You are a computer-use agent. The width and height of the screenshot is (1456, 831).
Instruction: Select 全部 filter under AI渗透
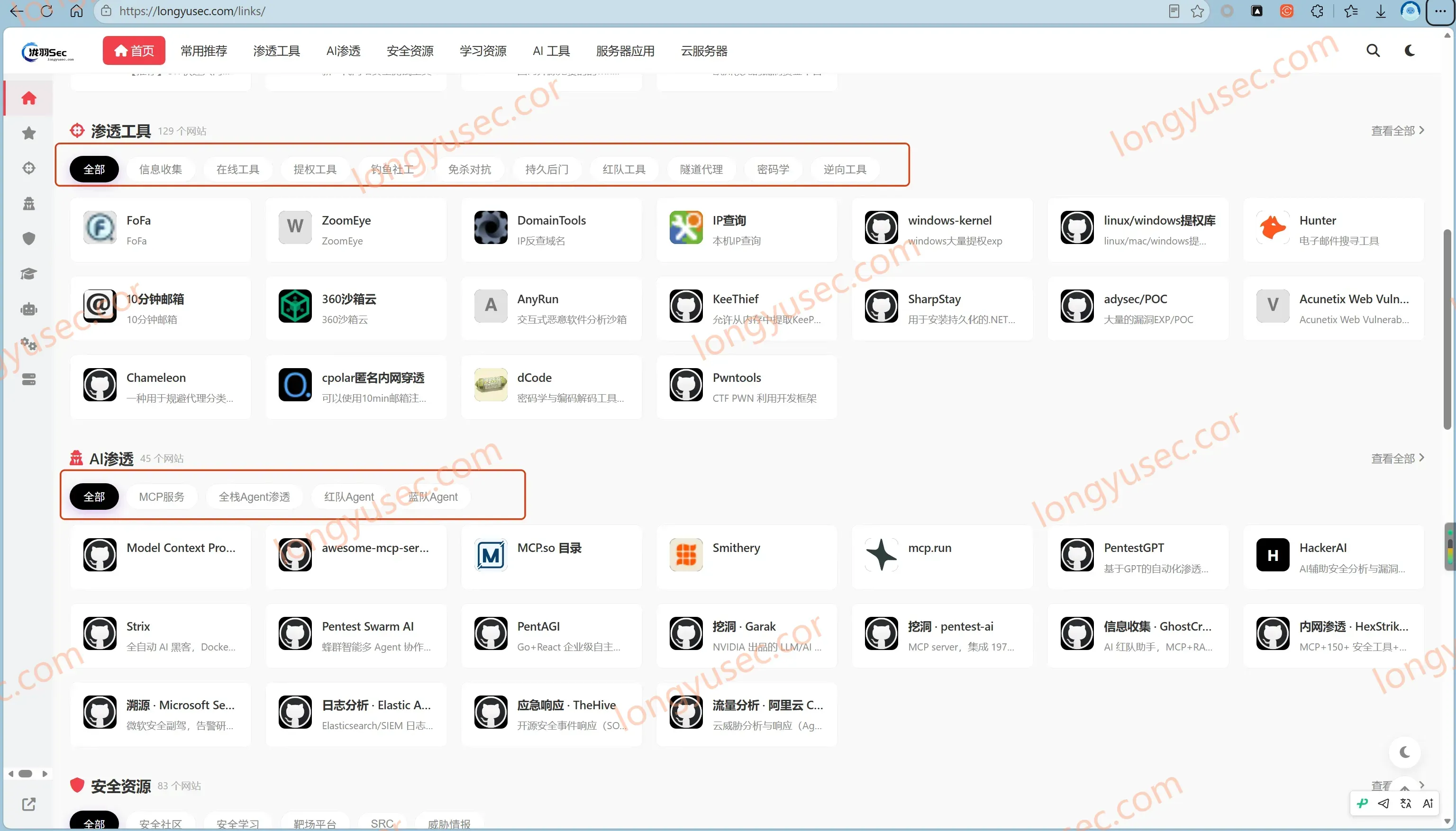click(x=94, y=497)
